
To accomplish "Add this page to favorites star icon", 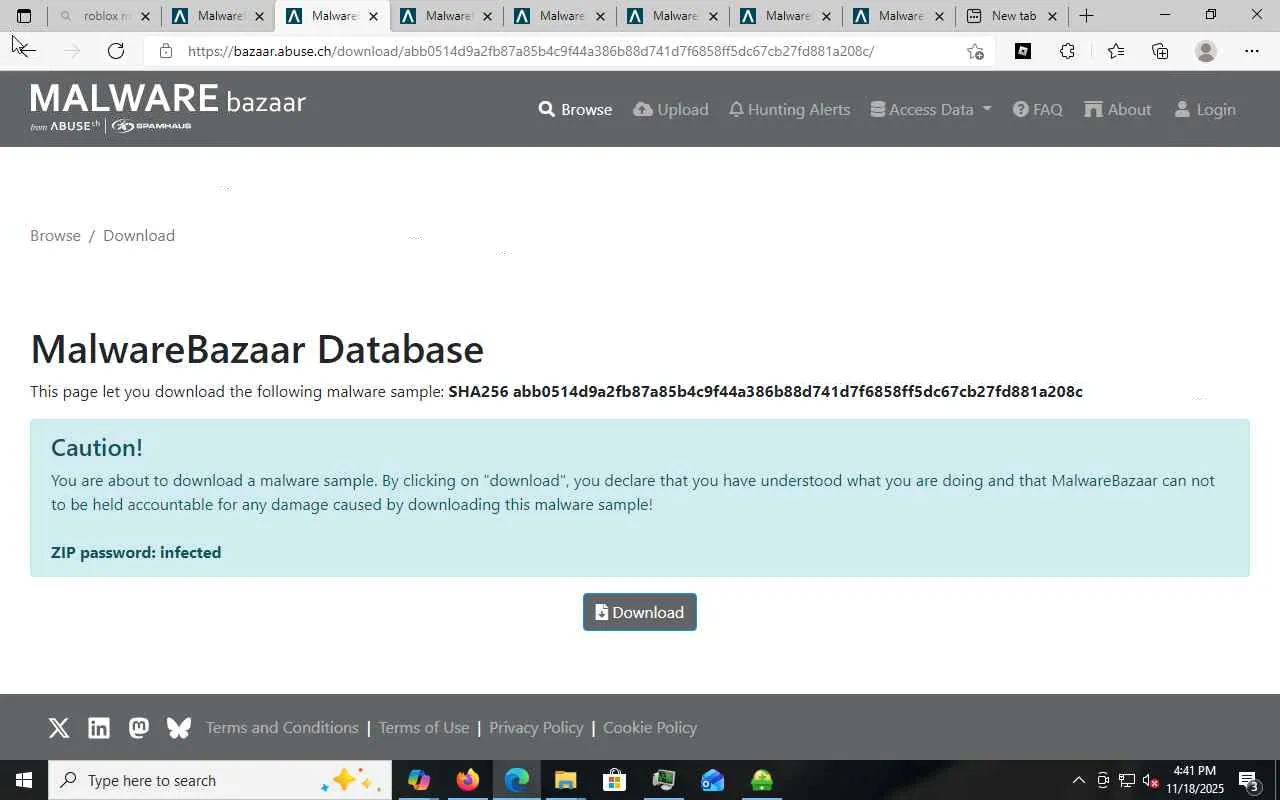I will (x=975, y=51).
